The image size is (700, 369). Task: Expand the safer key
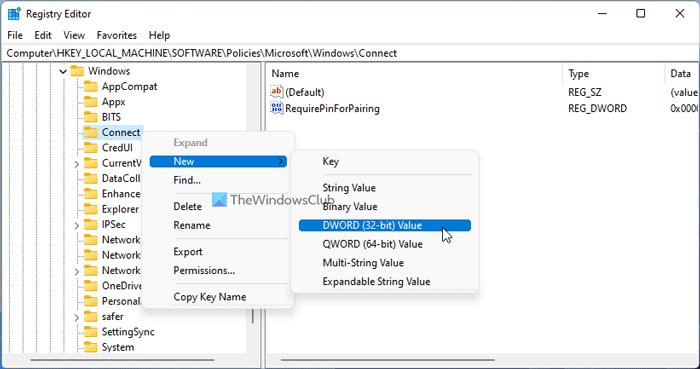pyautogui.click(x=77, y=317)
